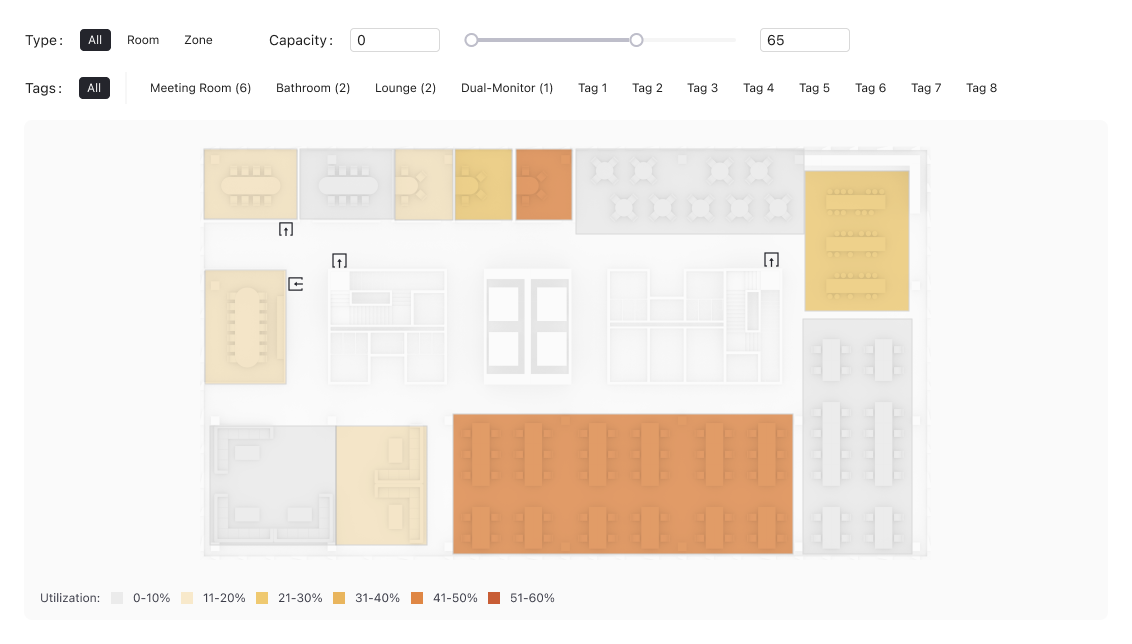Choose the Tag 5 filter
Screen dimensions: 1132x644
(814, 88)
